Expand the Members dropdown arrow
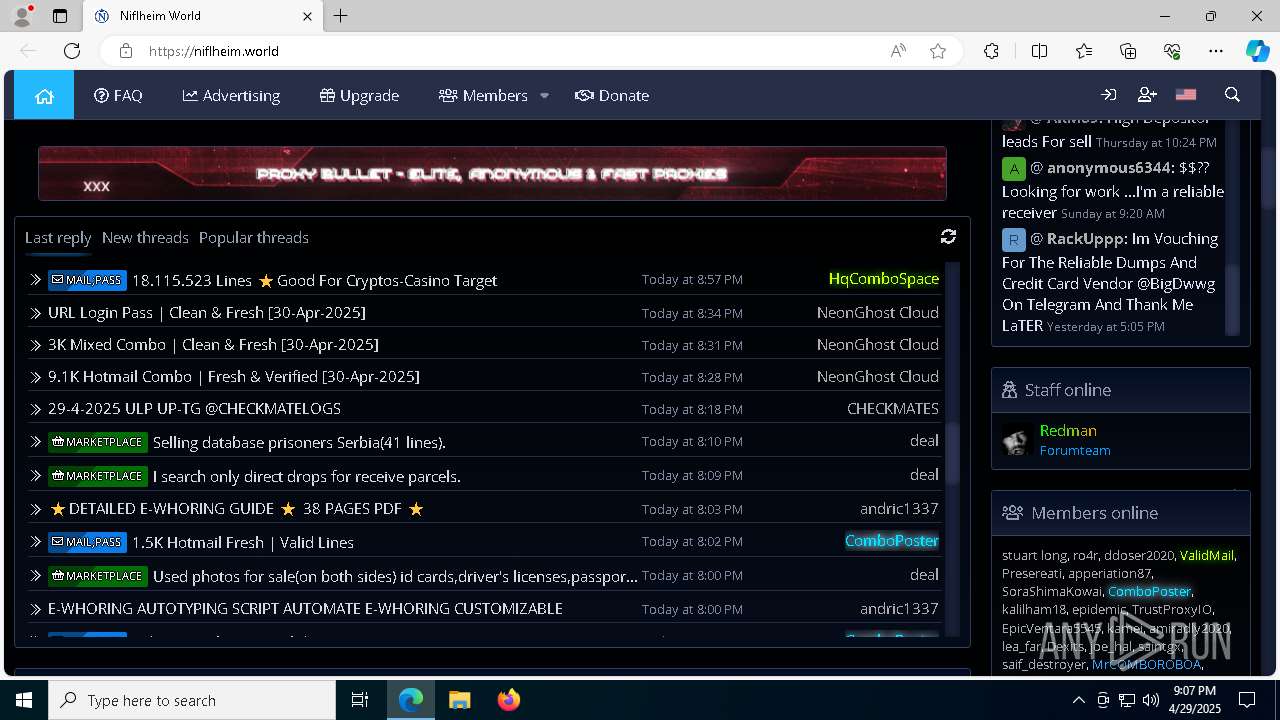1280x720 pixels. coord(544,95)
